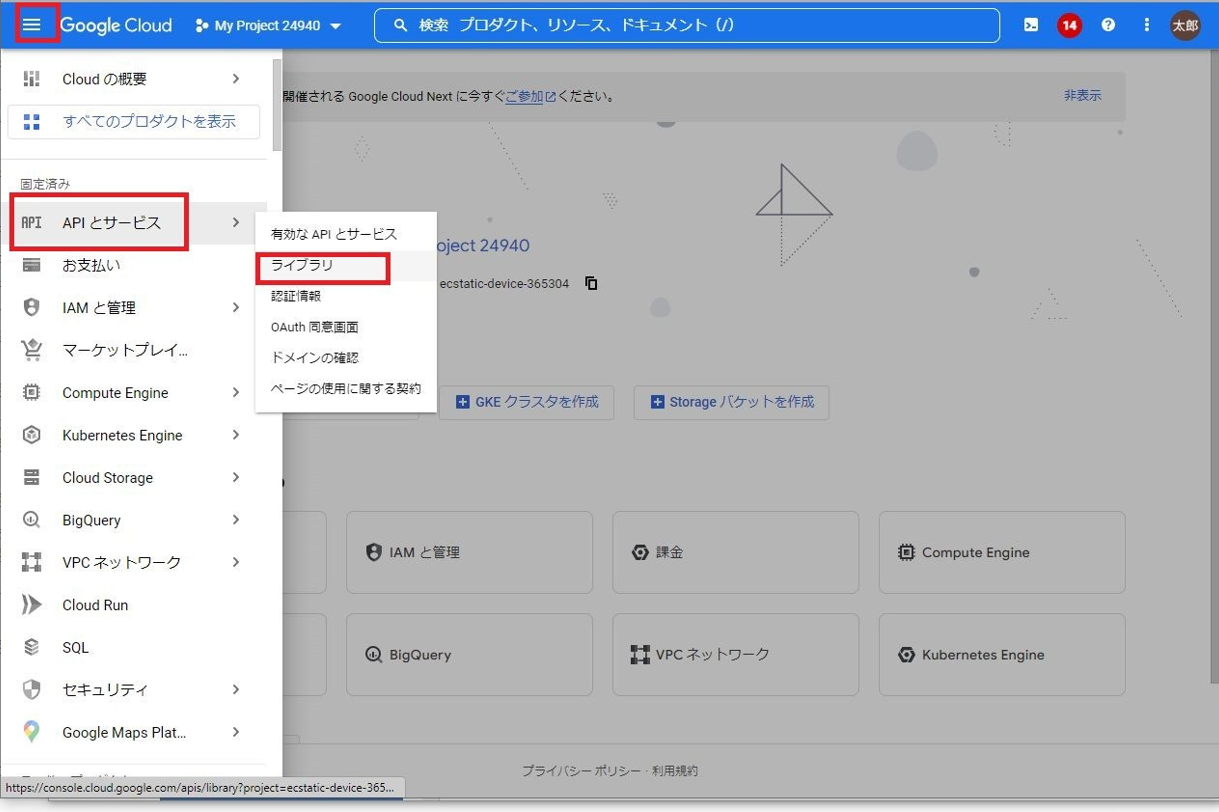
Task: Click the VPC ネットワーク icon in sidebar
Action: (x=32, y=563)
